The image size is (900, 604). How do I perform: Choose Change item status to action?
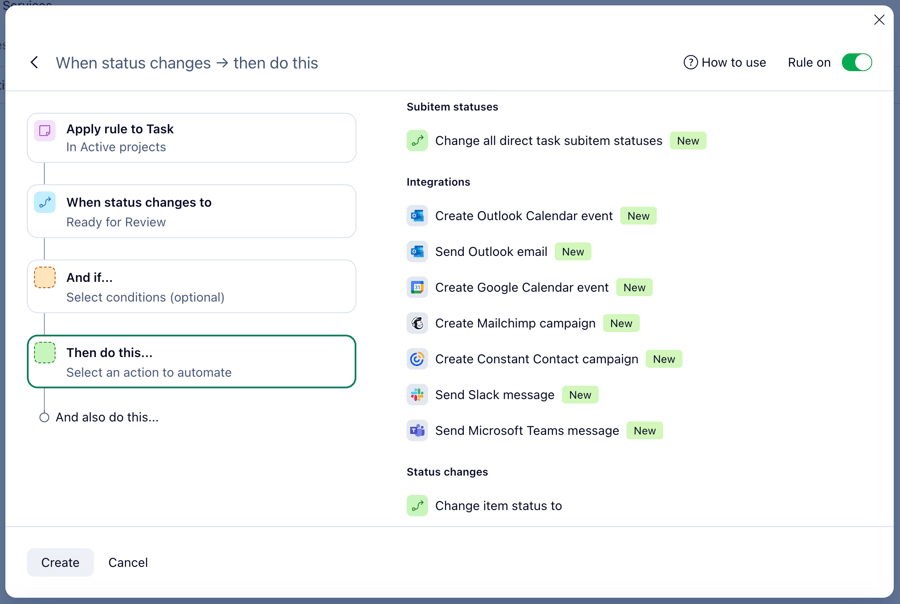click(498, 506)
